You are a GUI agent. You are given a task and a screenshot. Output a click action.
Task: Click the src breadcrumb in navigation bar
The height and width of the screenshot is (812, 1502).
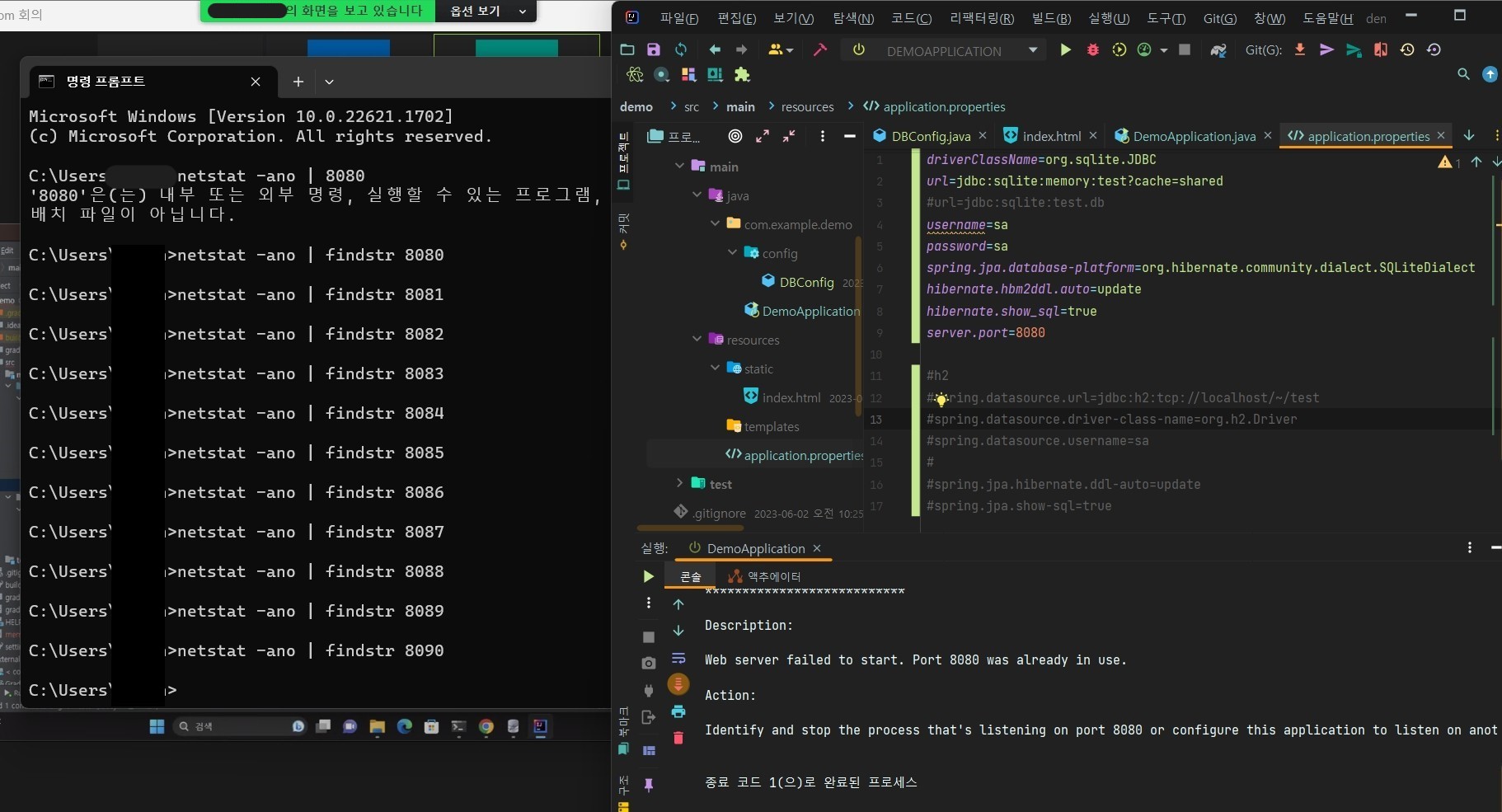click(691, 106)
